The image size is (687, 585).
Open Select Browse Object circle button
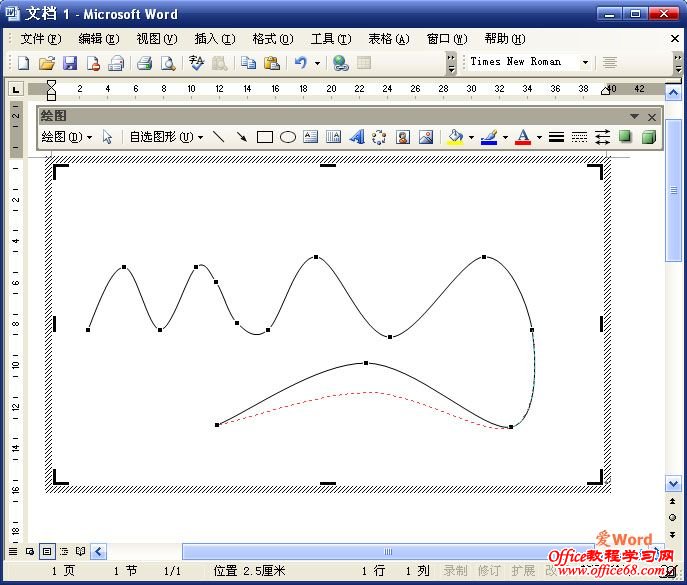pos(673,518)
